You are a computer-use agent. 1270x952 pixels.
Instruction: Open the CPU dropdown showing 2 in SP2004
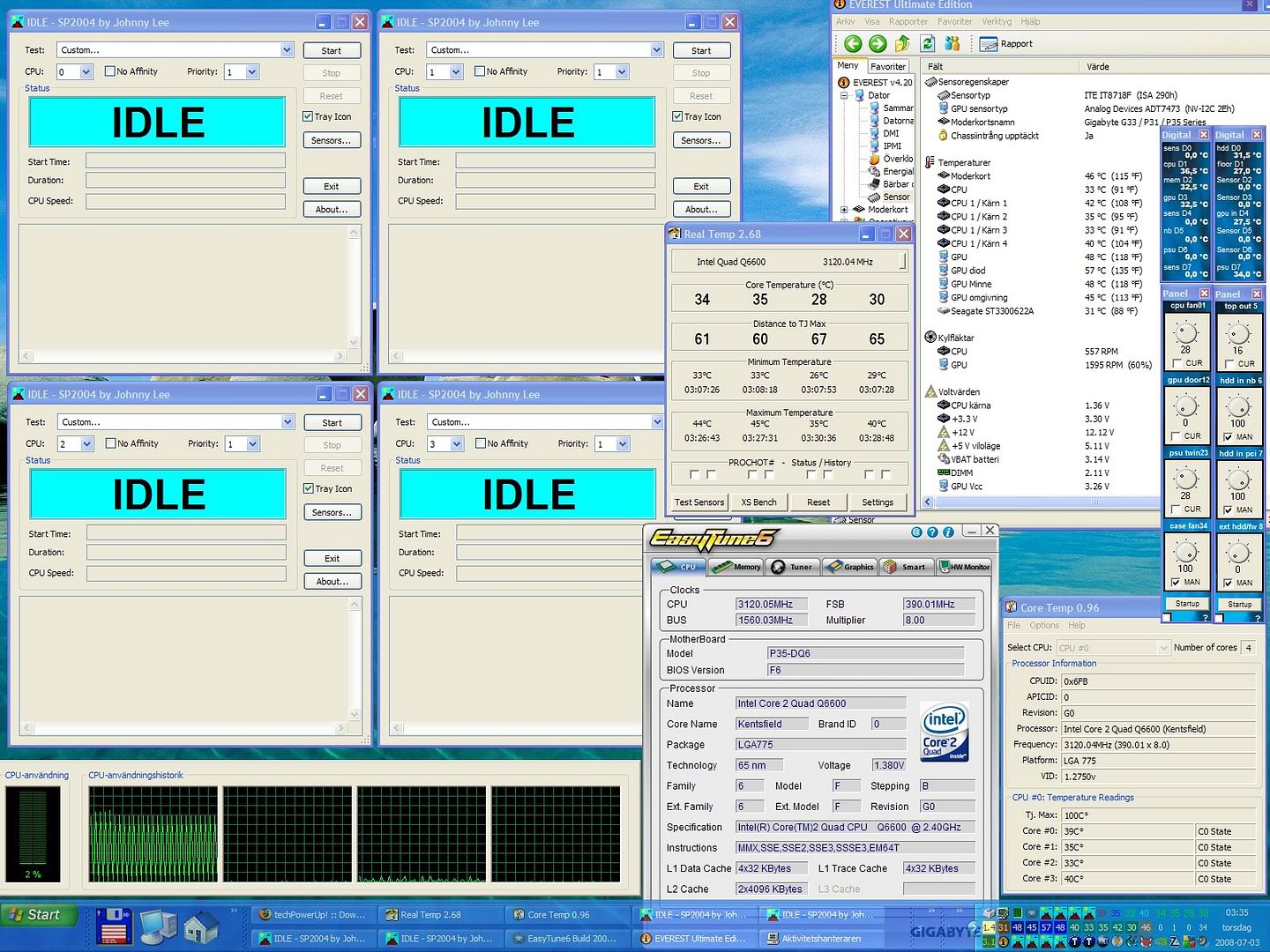tap(86, 444)
